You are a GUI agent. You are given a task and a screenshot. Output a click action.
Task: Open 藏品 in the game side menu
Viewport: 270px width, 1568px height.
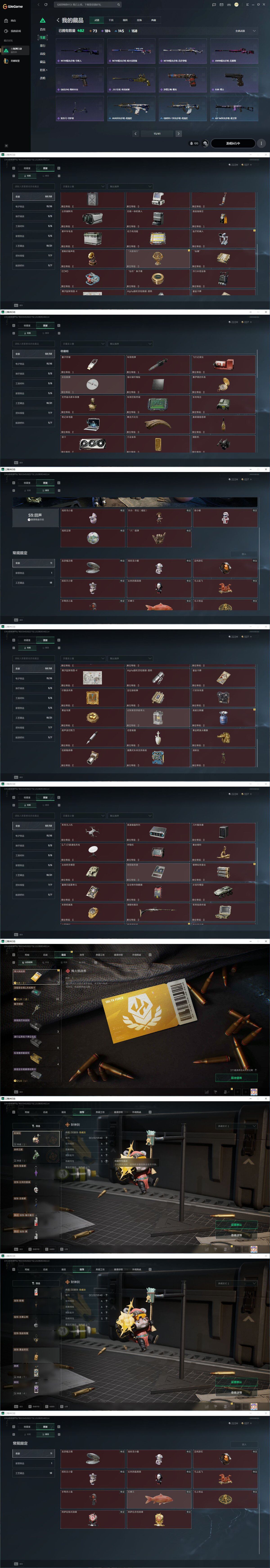point(43,62)
